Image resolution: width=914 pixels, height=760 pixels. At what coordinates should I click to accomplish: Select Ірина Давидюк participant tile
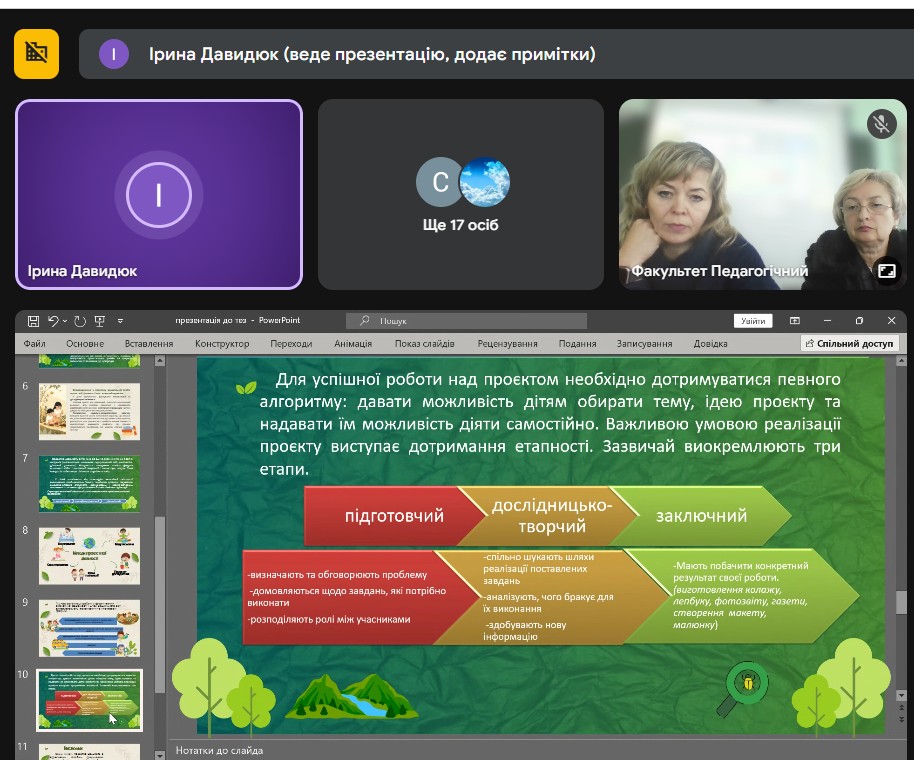coord(159,195)
